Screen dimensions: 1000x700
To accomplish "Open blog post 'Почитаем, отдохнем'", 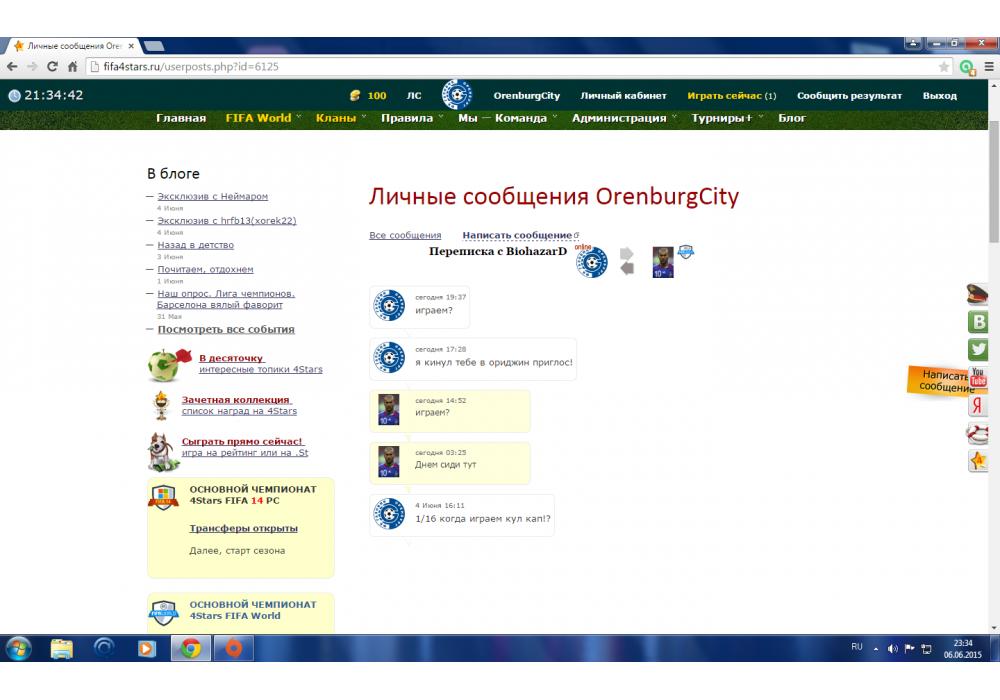I will (205, 269).
